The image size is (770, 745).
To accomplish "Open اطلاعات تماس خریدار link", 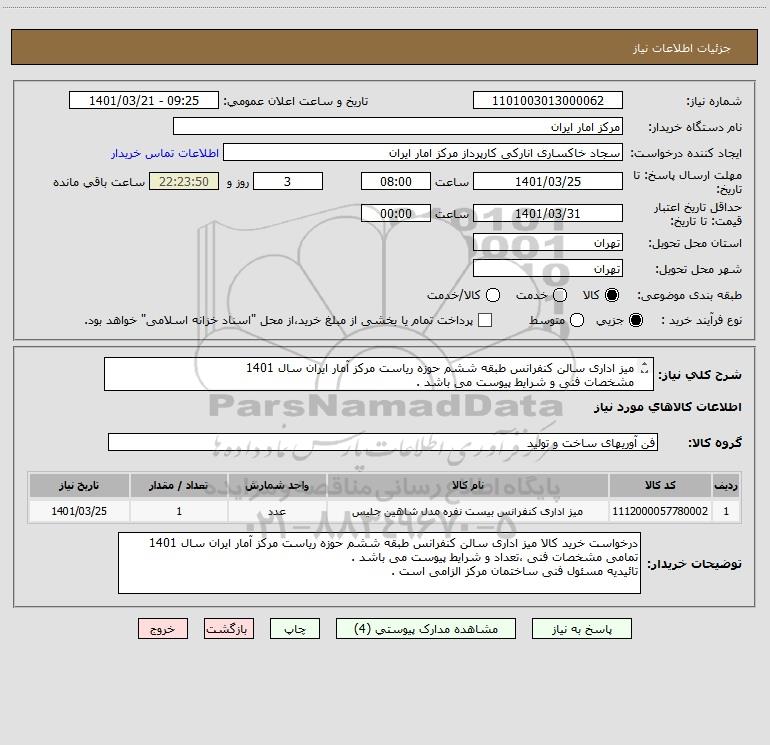I will coord(165,153).
